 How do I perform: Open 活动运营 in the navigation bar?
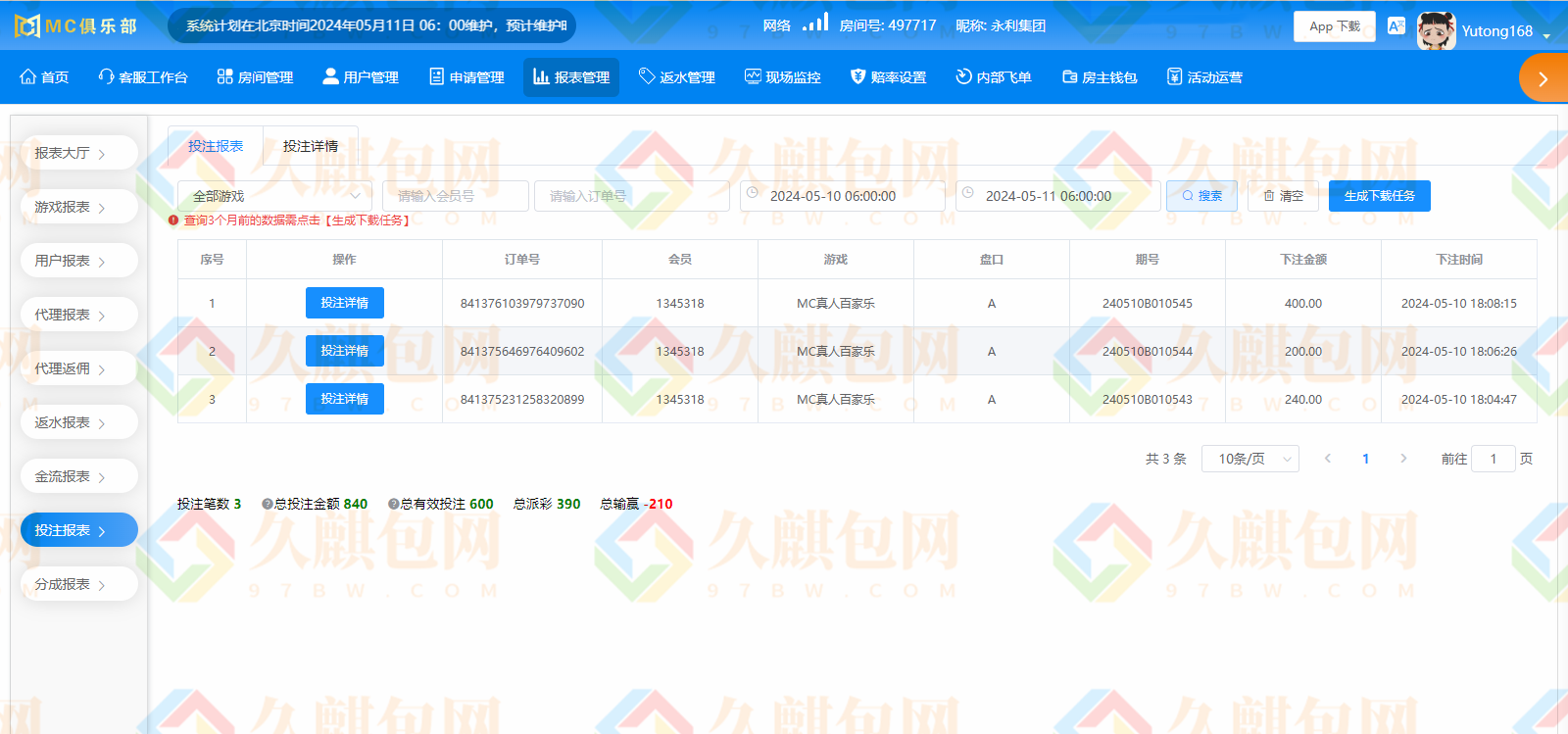(1204, 77)
